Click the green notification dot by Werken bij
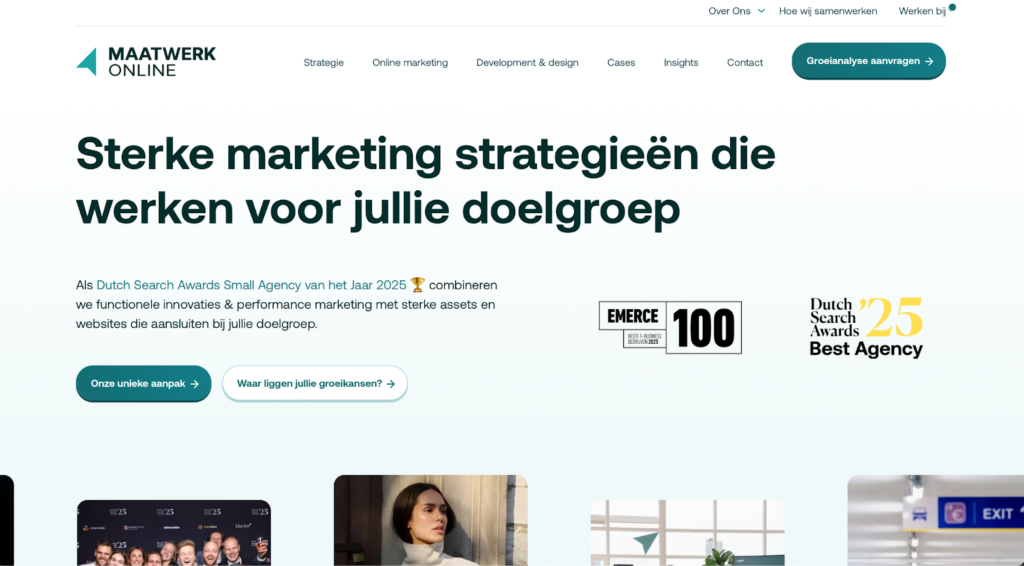1024x566 pixels. click(952, 7)
